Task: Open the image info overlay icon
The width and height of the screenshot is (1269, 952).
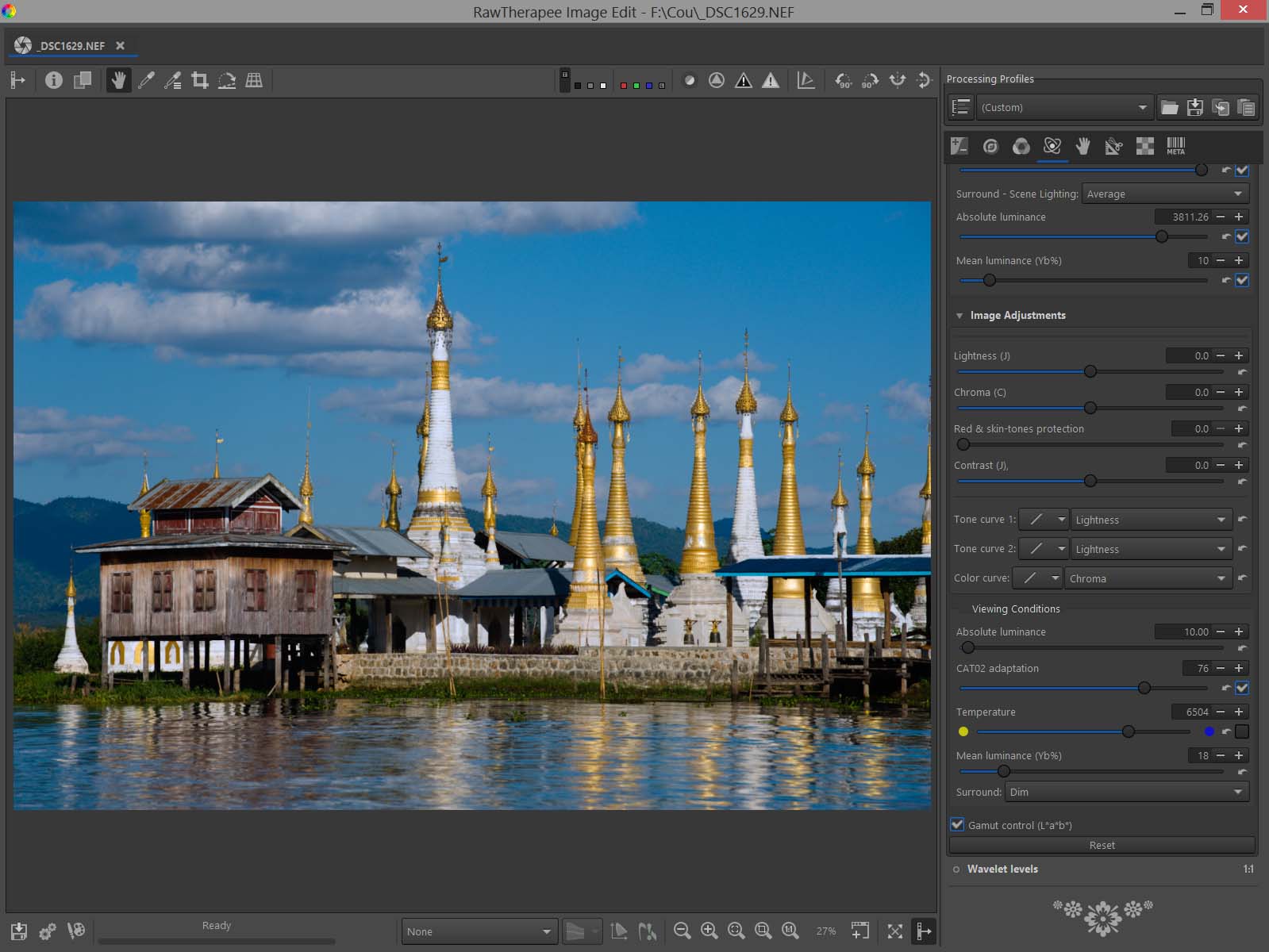Action: (53, 80)
